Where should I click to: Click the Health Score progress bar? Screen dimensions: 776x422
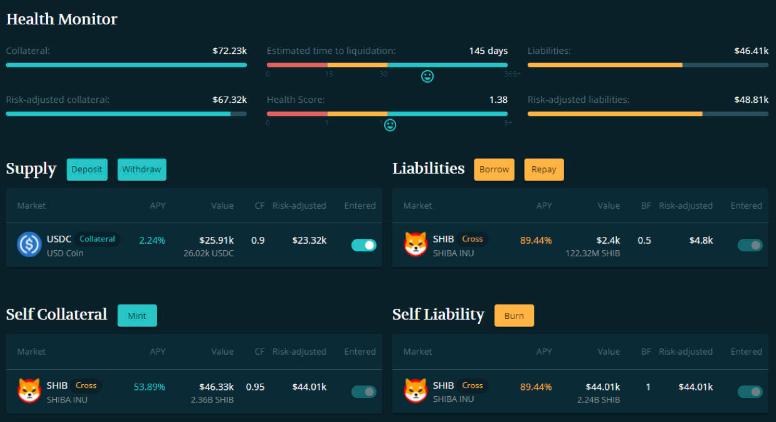387,113
